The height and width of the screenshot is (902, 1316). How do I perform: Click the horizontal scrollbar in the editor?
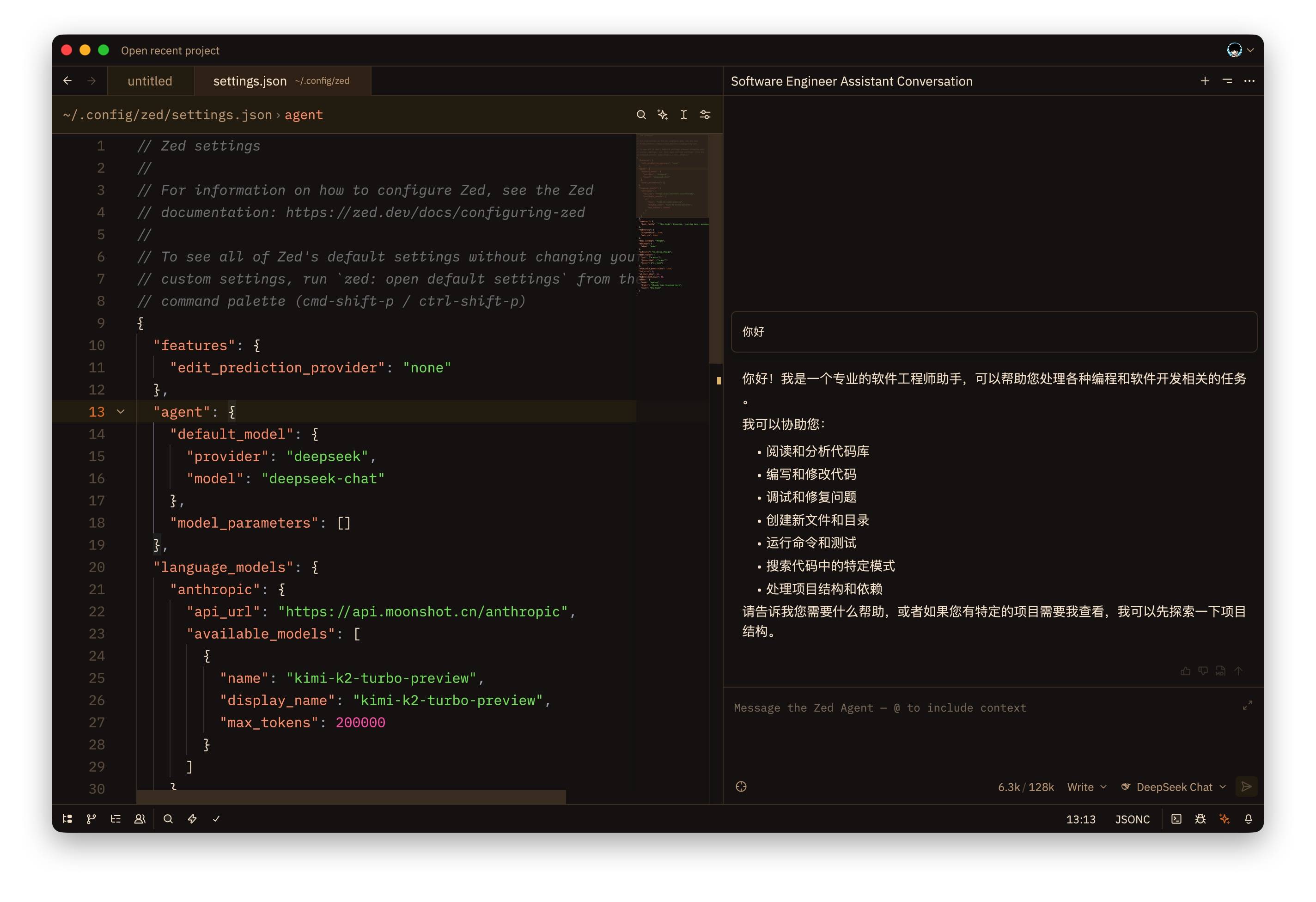[x=351, y=797]
